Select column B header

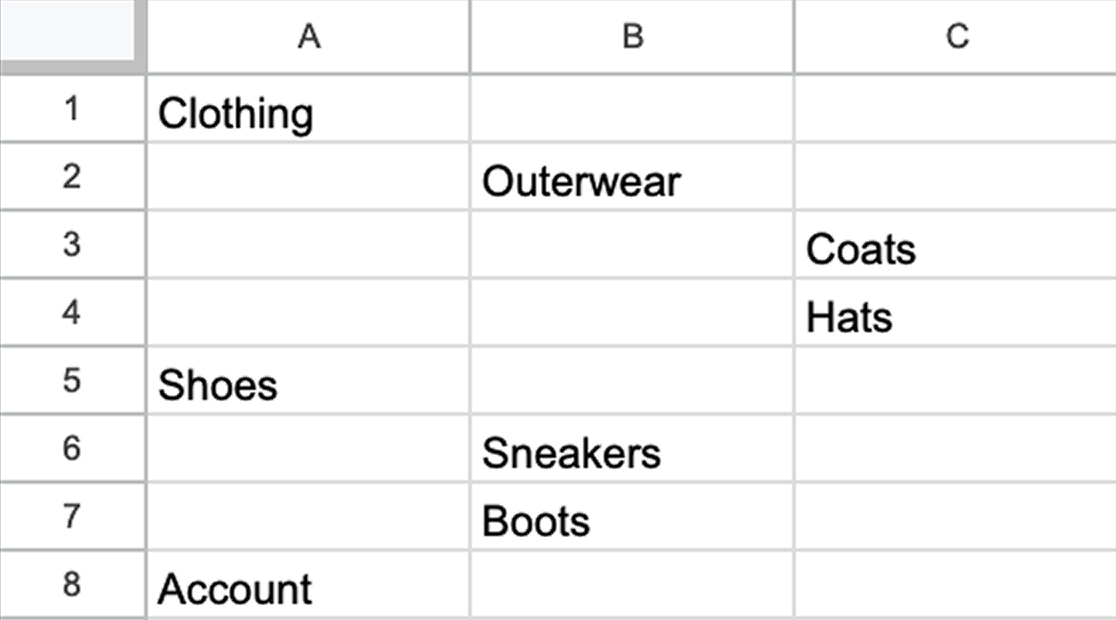[631, 37]
